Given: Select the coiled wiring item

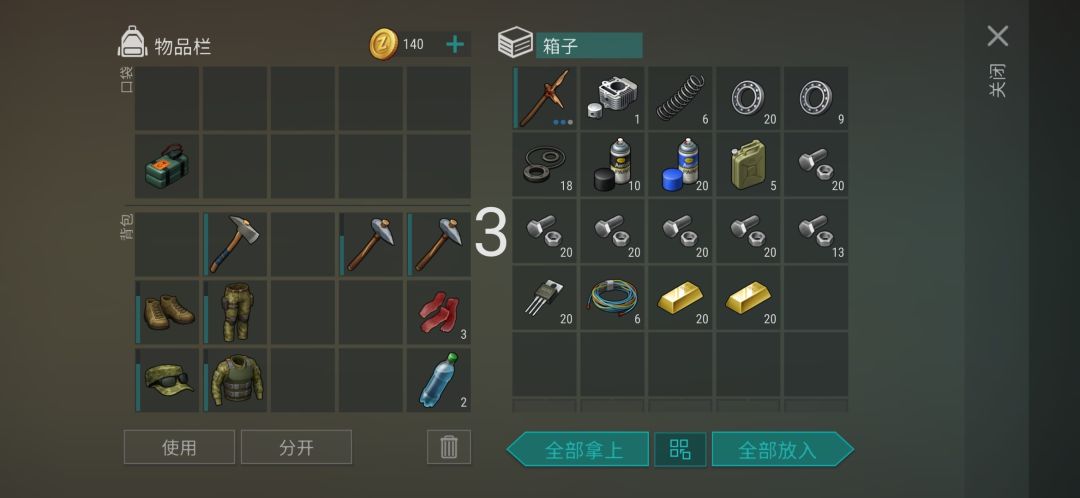Looking at the screenshot, I should tap(612, 298).
